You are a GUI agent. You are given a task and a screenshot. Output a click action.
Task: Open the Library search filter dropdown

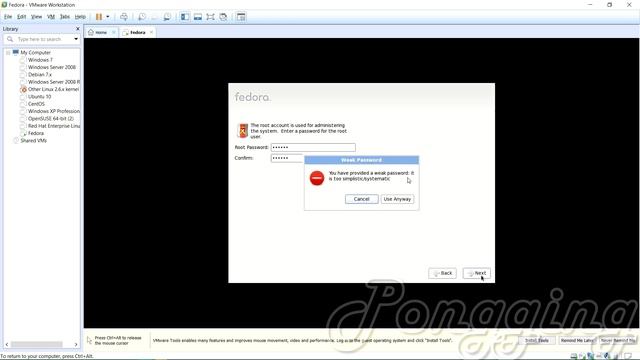76,39
